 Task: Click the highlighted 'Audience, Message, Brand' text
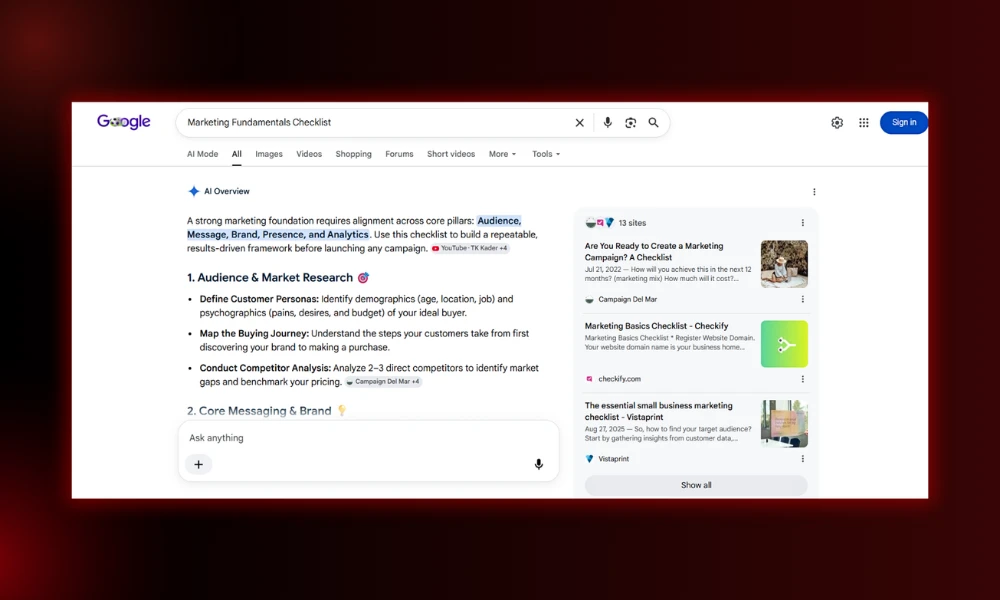coord(354,228)
